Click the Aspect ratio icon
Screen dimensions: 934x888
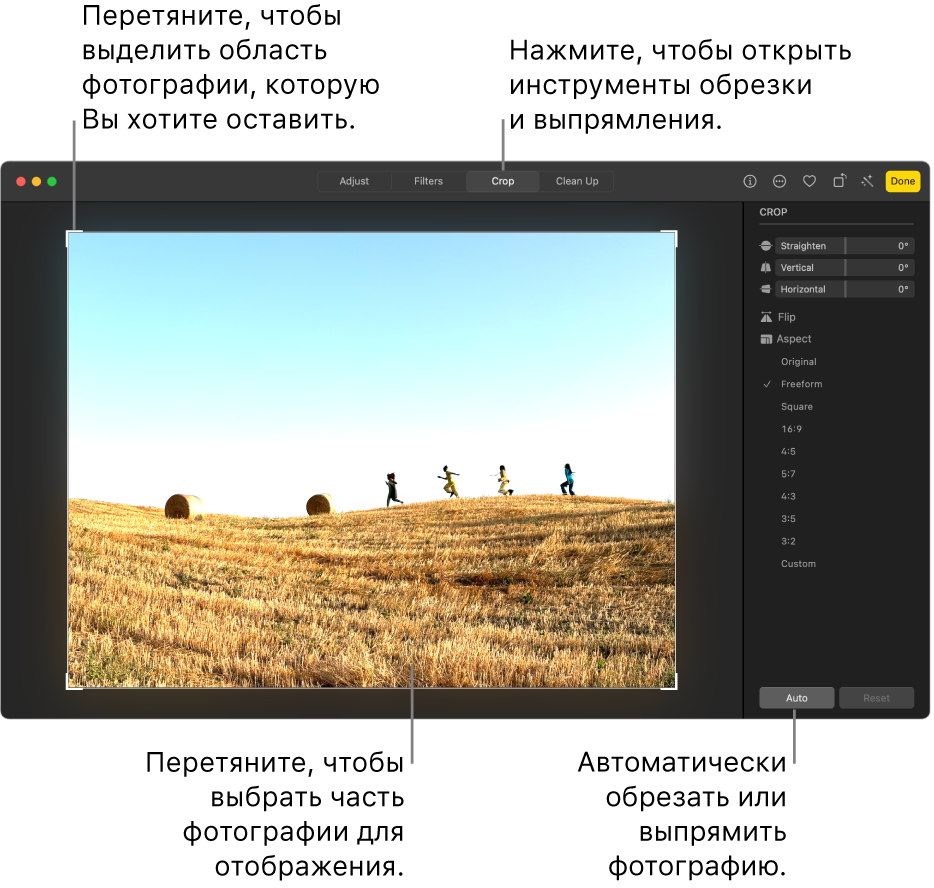click(x=766, y=339)
